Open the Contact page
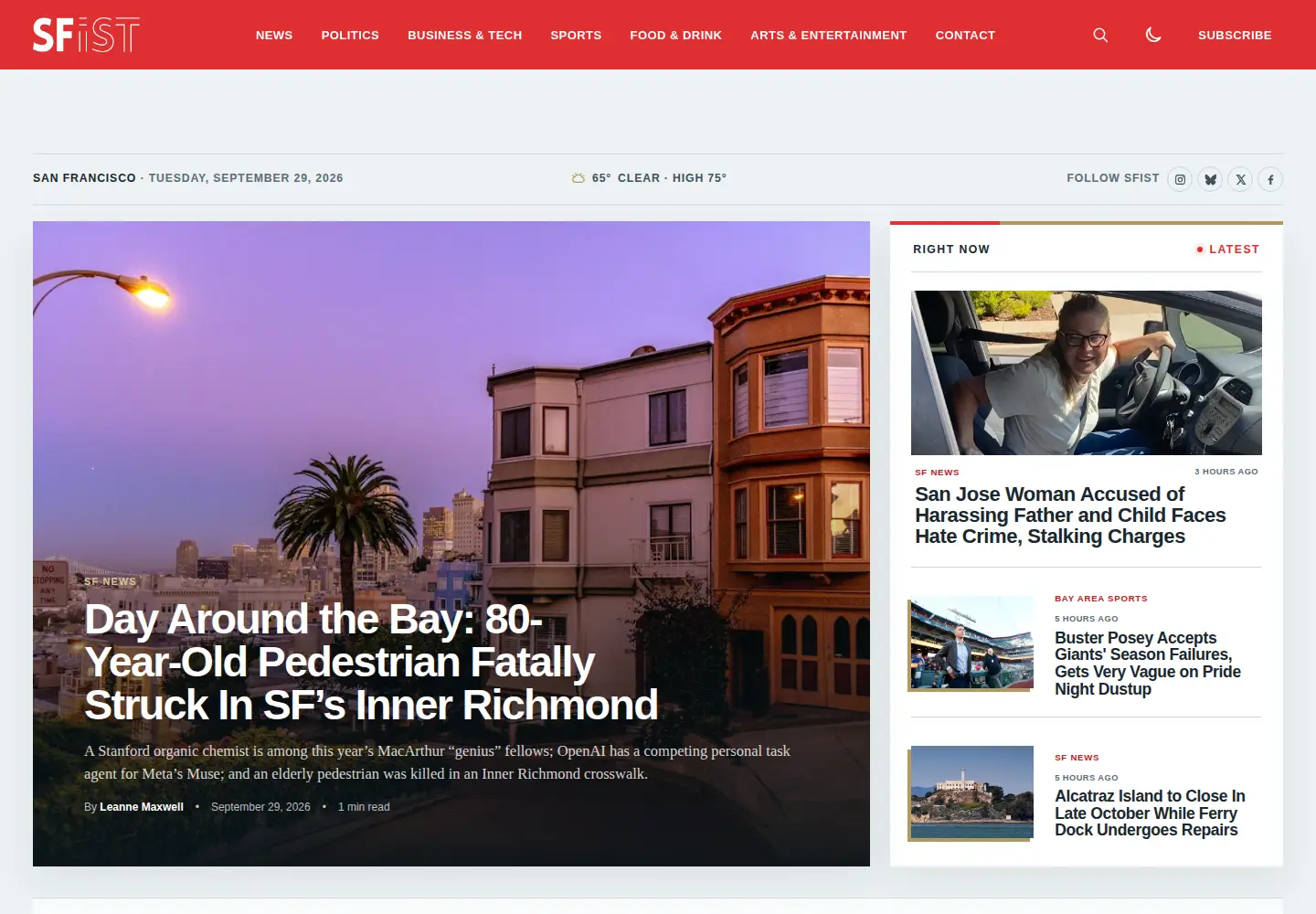The height and width of the screenshot is (914, 1316). [965, 35]
